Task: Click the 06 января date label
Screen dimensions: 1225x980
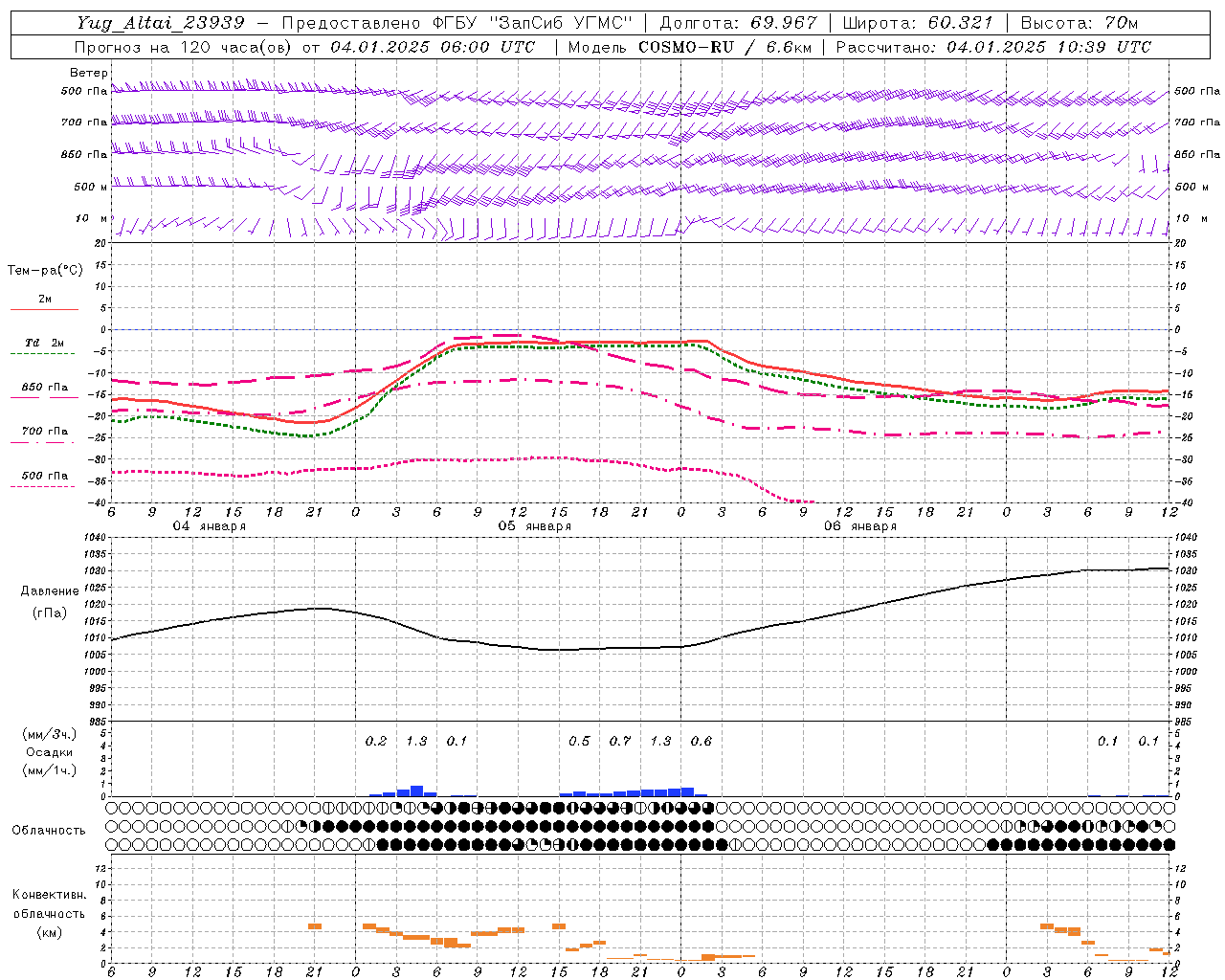Action: tap(859, 526)
